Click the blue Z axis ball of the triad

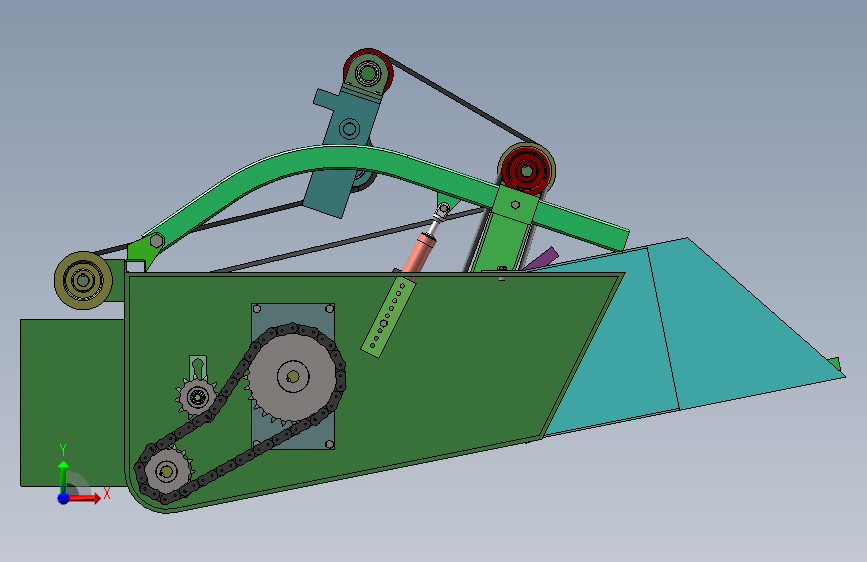[63, 498]
